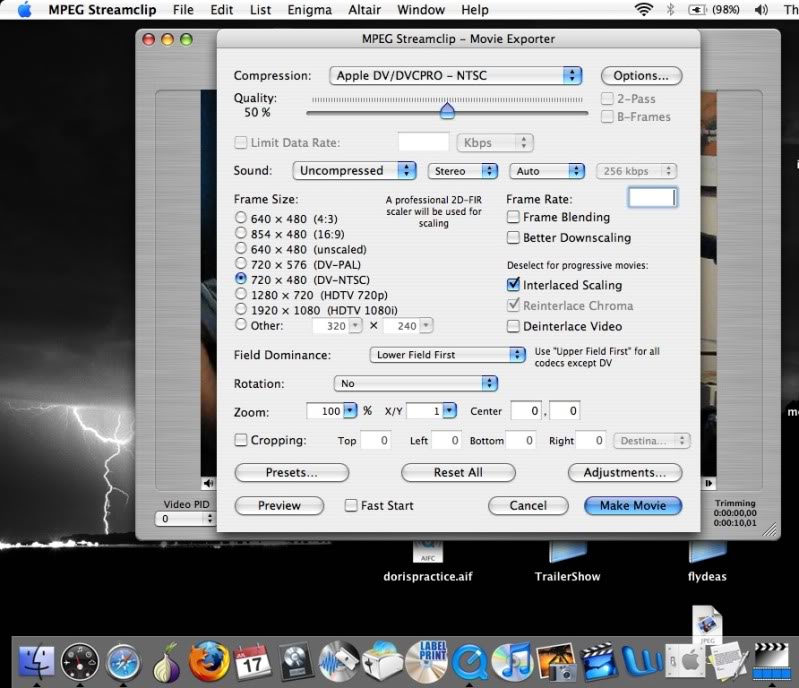Launch Microsoft Word from the dock

[642, 662]
